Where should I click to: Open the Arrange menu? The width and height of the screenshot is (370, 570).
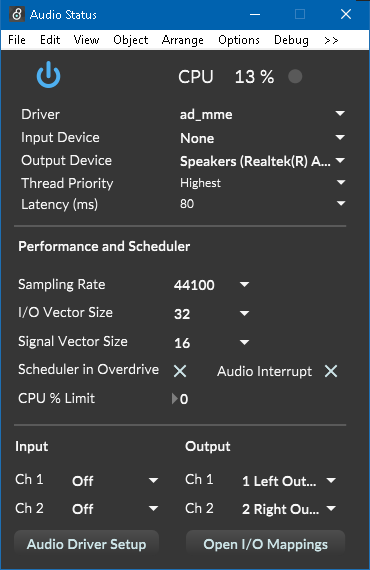click(x=182, y=40)
